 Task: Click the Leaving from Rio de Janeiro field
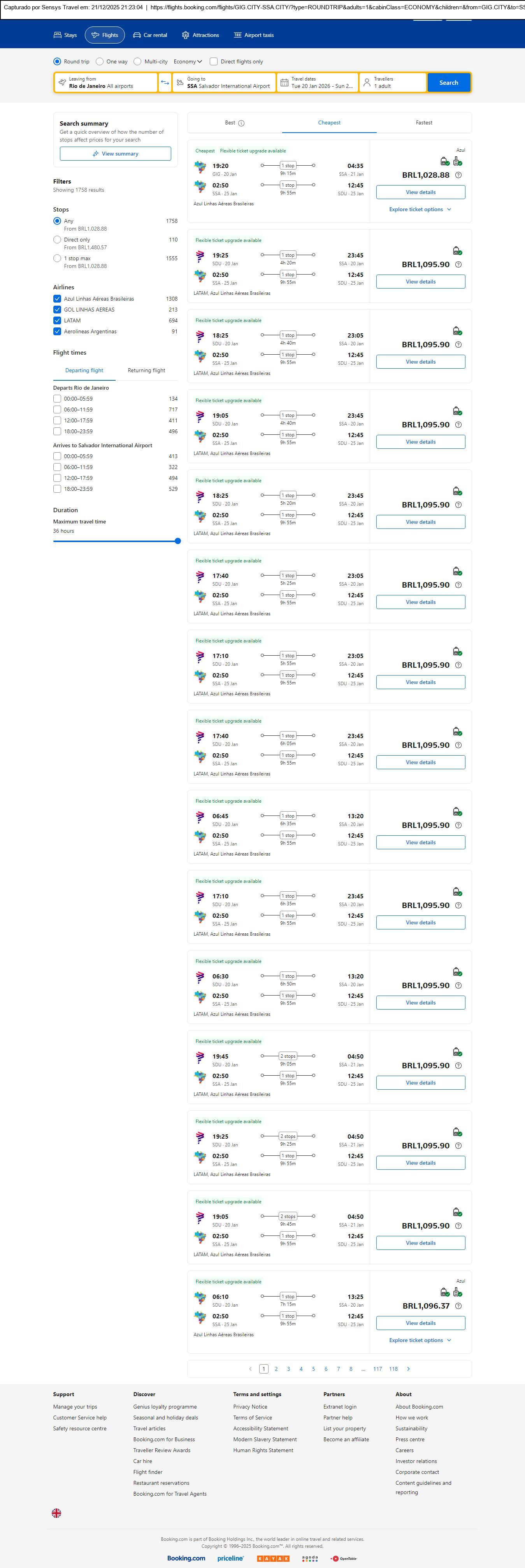106,83
